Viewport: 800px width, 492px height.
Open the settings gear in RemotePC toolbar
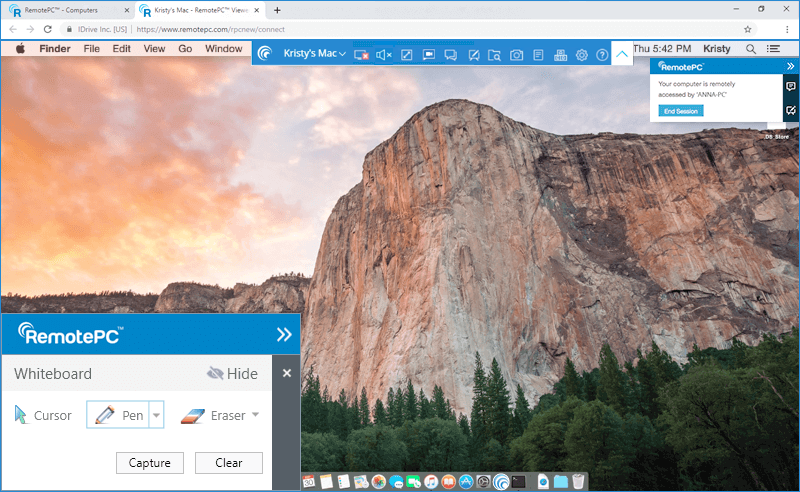point(581,55)
